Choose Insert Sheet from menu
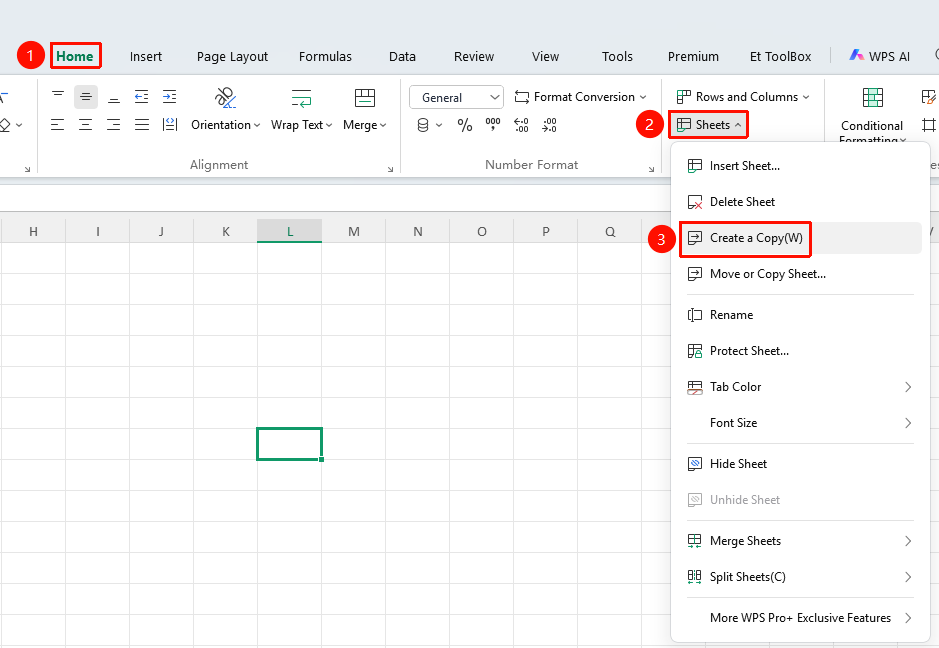 pos(799,166)
